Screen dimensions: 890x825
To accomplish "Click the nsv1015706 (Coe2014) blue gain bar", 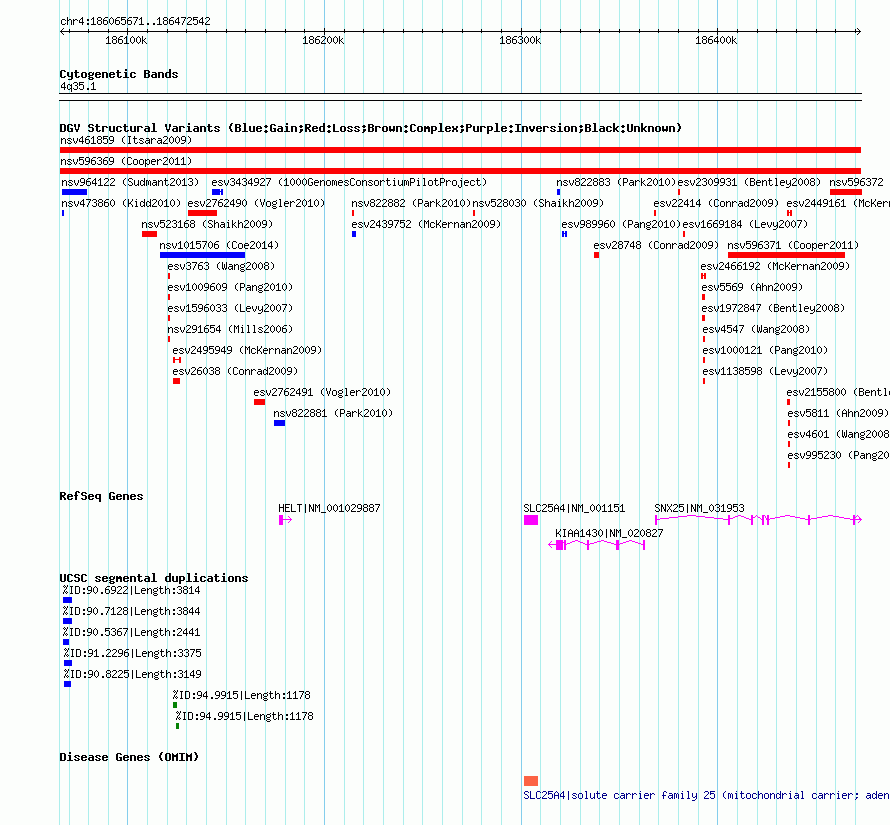I will pyautogui.click(x=203, y=255).
